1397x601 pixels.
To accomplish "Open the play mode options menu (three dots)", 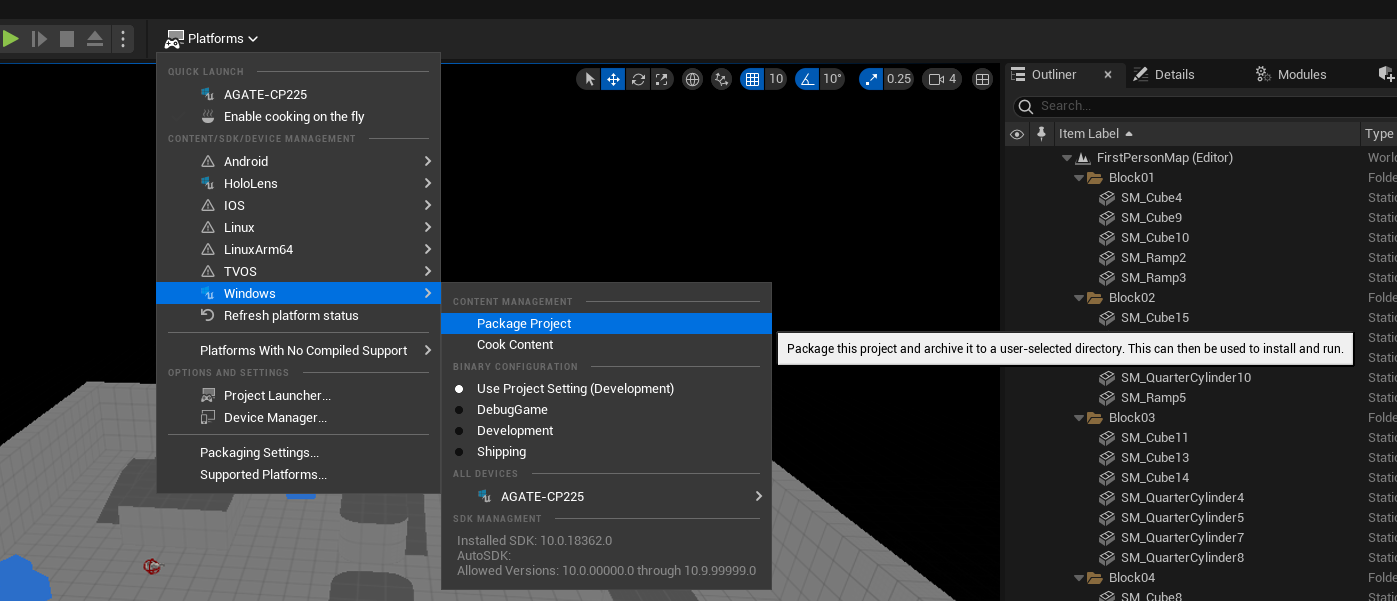I will click(123, 39).
